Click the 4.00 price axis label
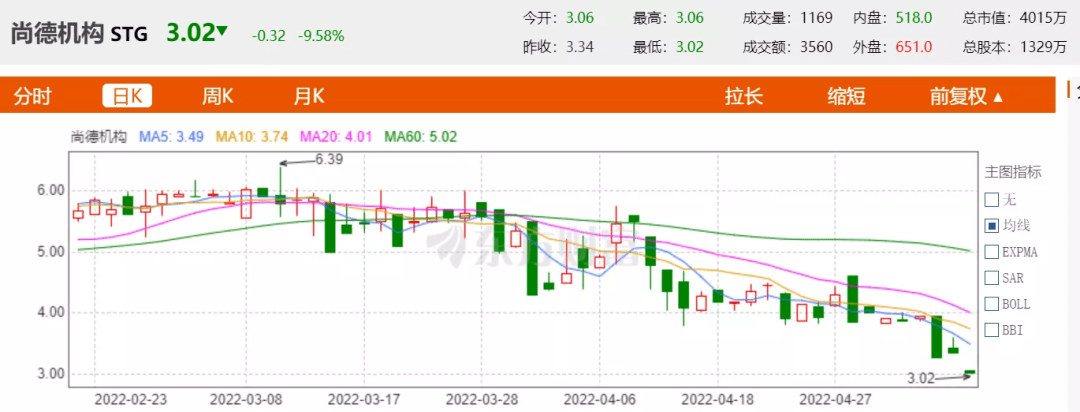The height and width of the screenshot is (412, 1080). tap(50, 313)
